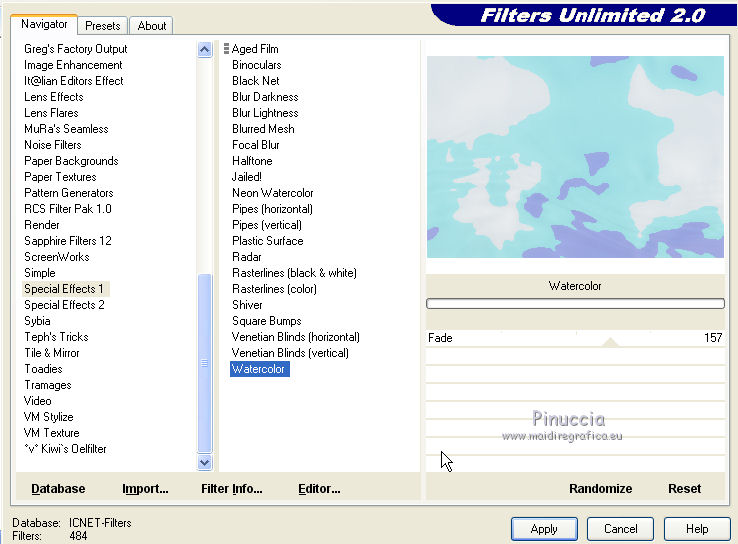Viewport: 738px width, 544px height.
Task: Select the Fade slider handle at 157
Action: 610,342
